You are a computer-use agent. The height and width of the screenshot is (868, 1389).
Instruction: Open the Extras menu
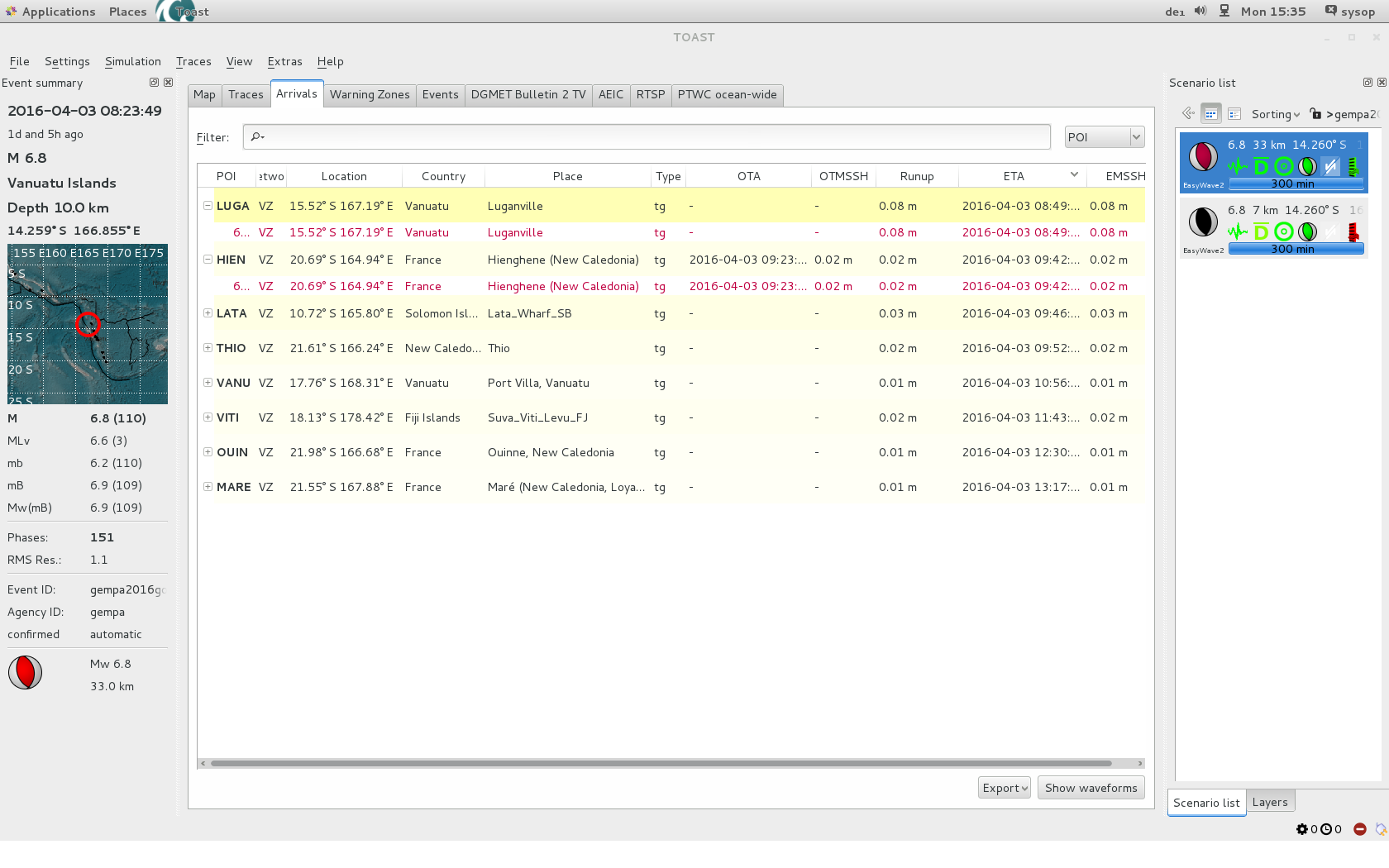pos(285,61)
